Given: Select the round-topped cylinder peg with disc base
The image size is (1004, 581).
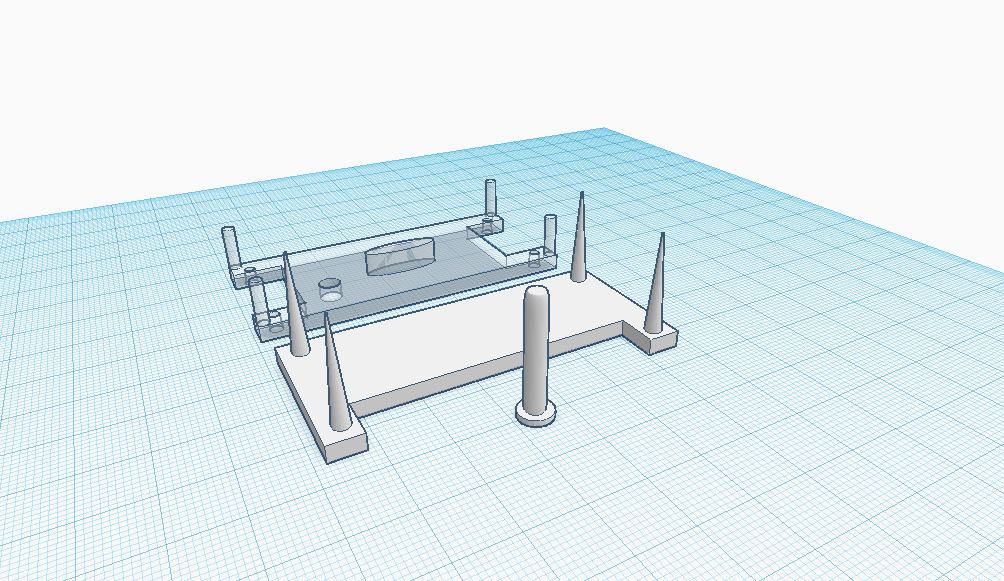Looking at the screenshot, I should pos(536,356).
